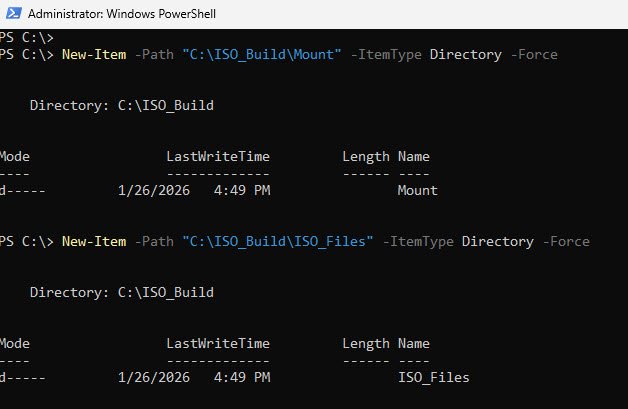
Task: Click the -Force flag on the Mount command
Action: coord(534,54)
